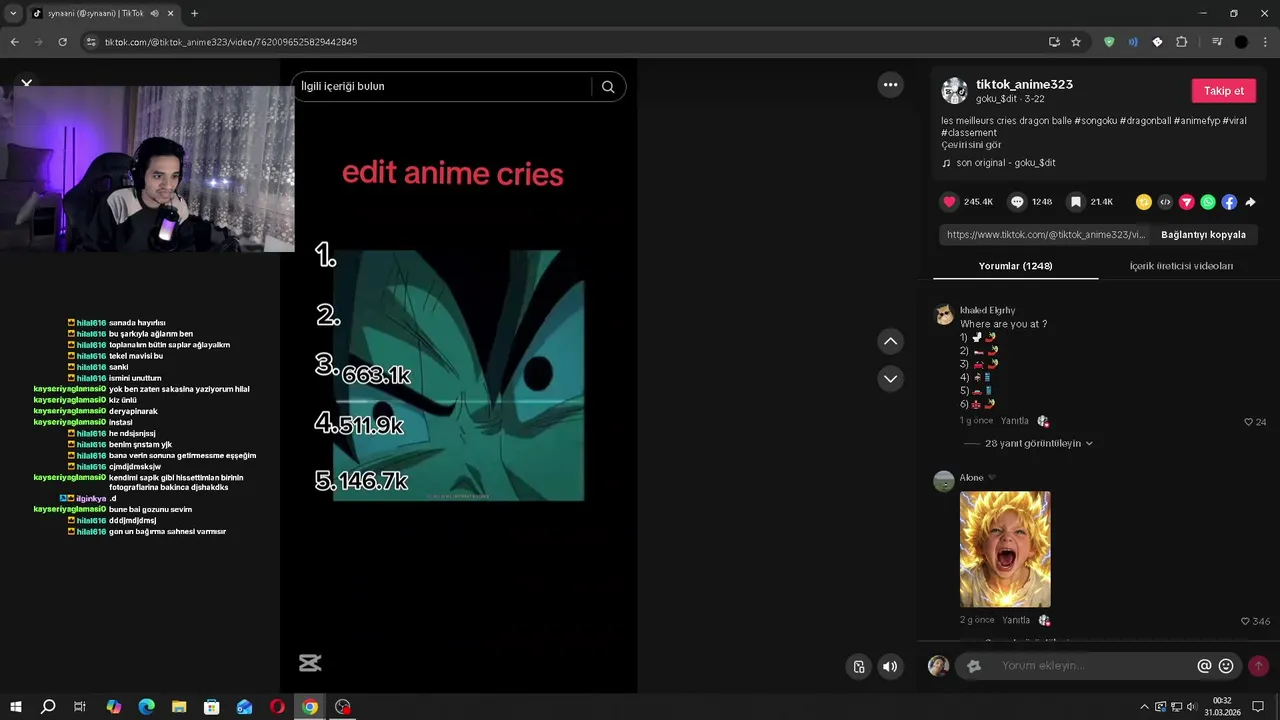This screenshot has height=720, width=1280.
Task: Click the site info icon in the address bar
Action: point(91,42)
